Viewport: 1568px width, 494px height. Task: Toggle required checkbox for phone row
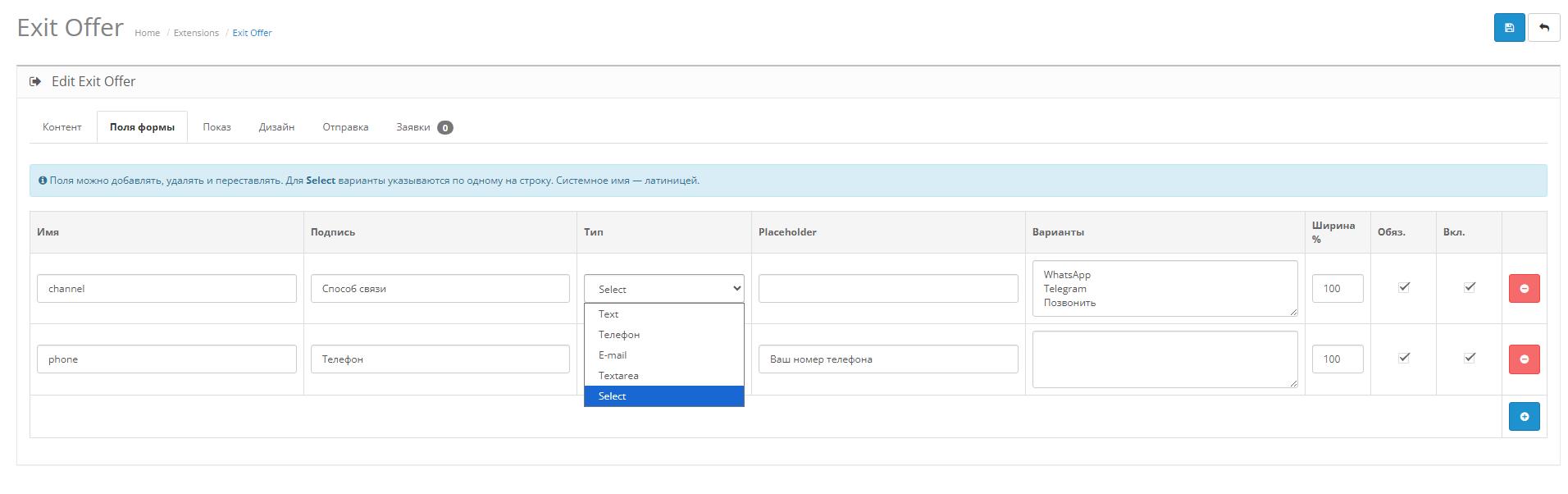click(1404, 358)
